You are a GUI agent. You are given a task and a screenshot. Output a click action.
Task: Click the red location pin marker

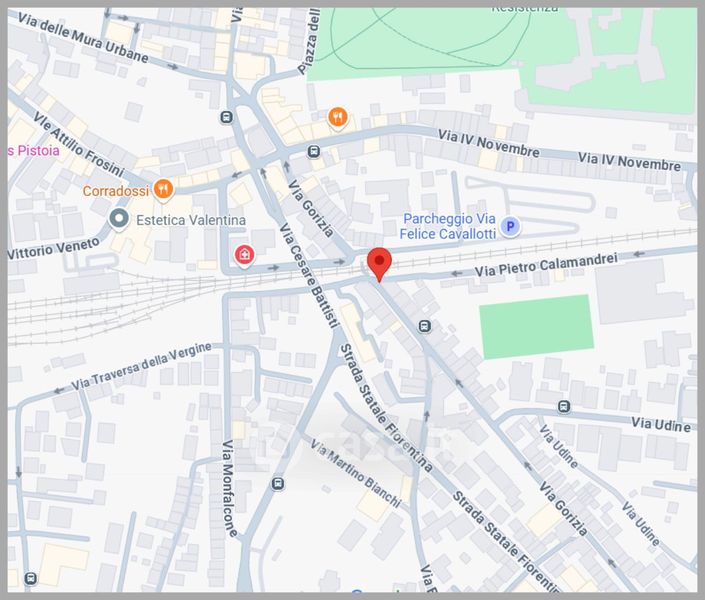(379, 264)
